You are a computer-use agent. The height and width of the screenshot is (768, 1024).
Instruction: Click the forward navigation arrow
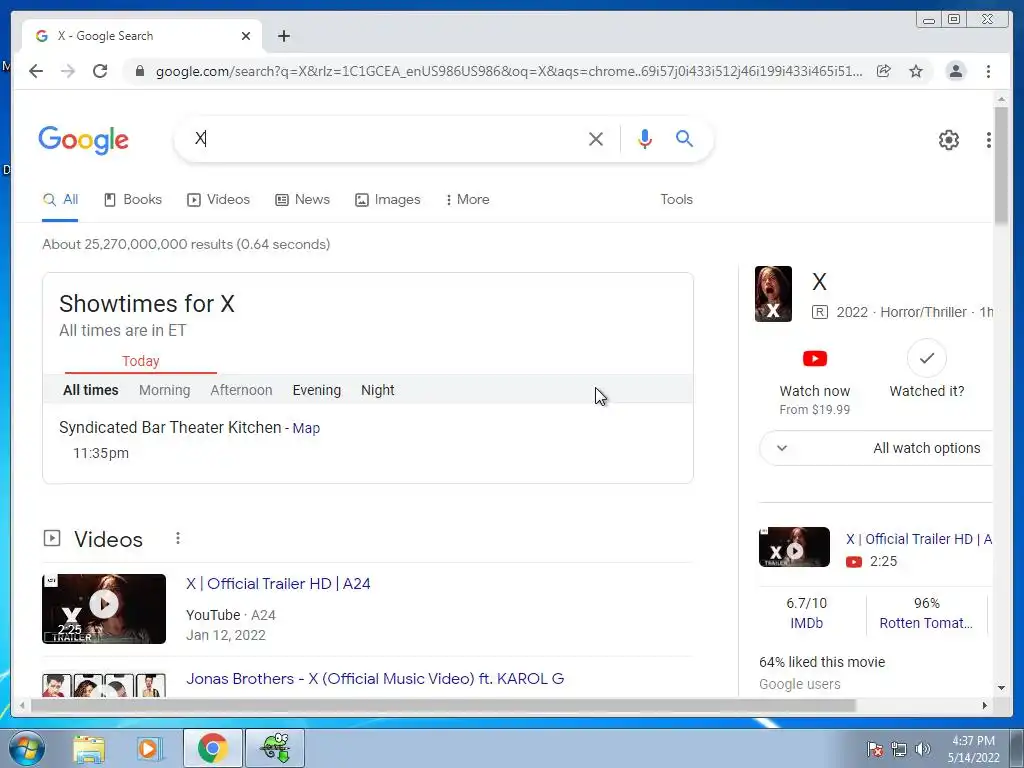(68, 71)
